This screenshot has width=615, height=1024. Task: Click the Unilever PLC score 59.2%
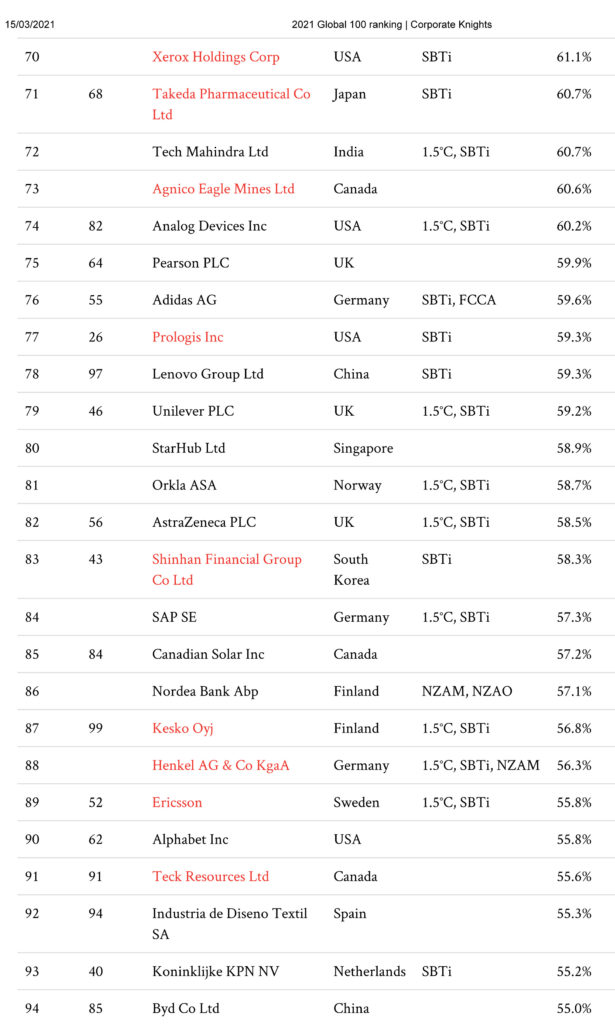pos(574,411)
